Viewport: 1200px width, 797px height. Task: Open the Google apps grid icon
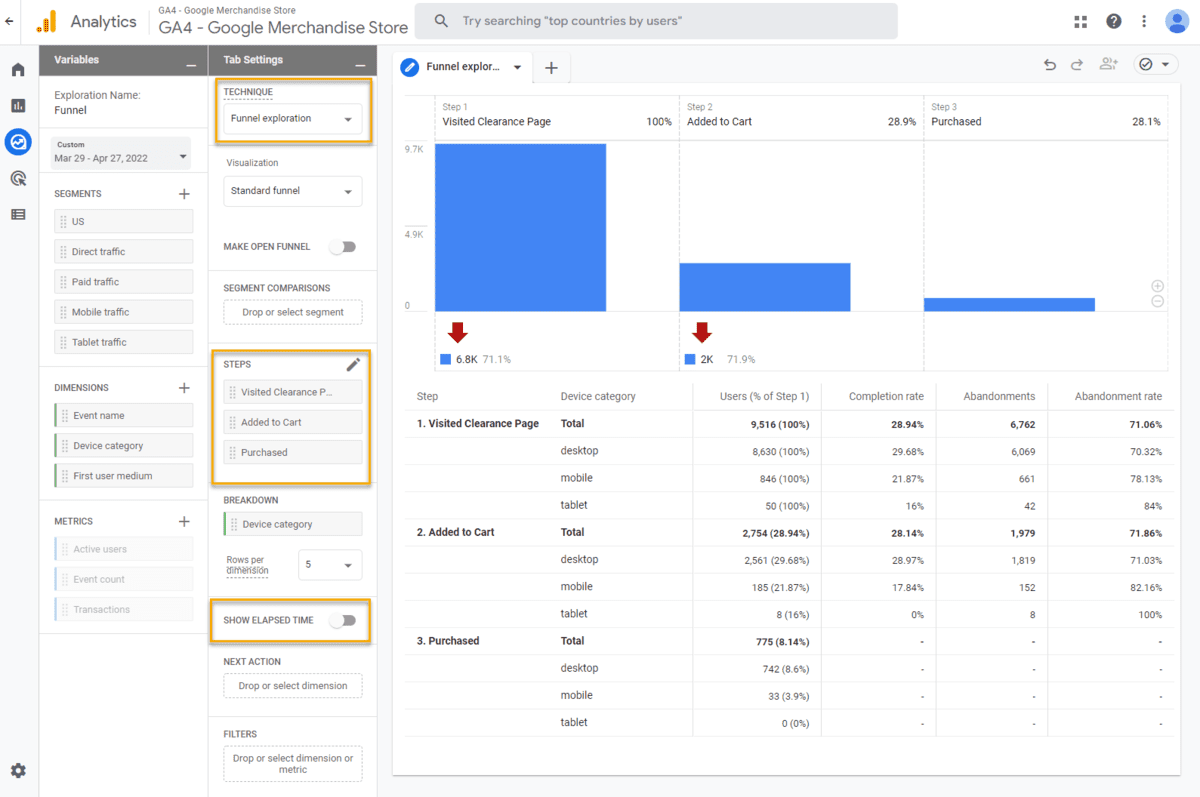point(1080,22)
